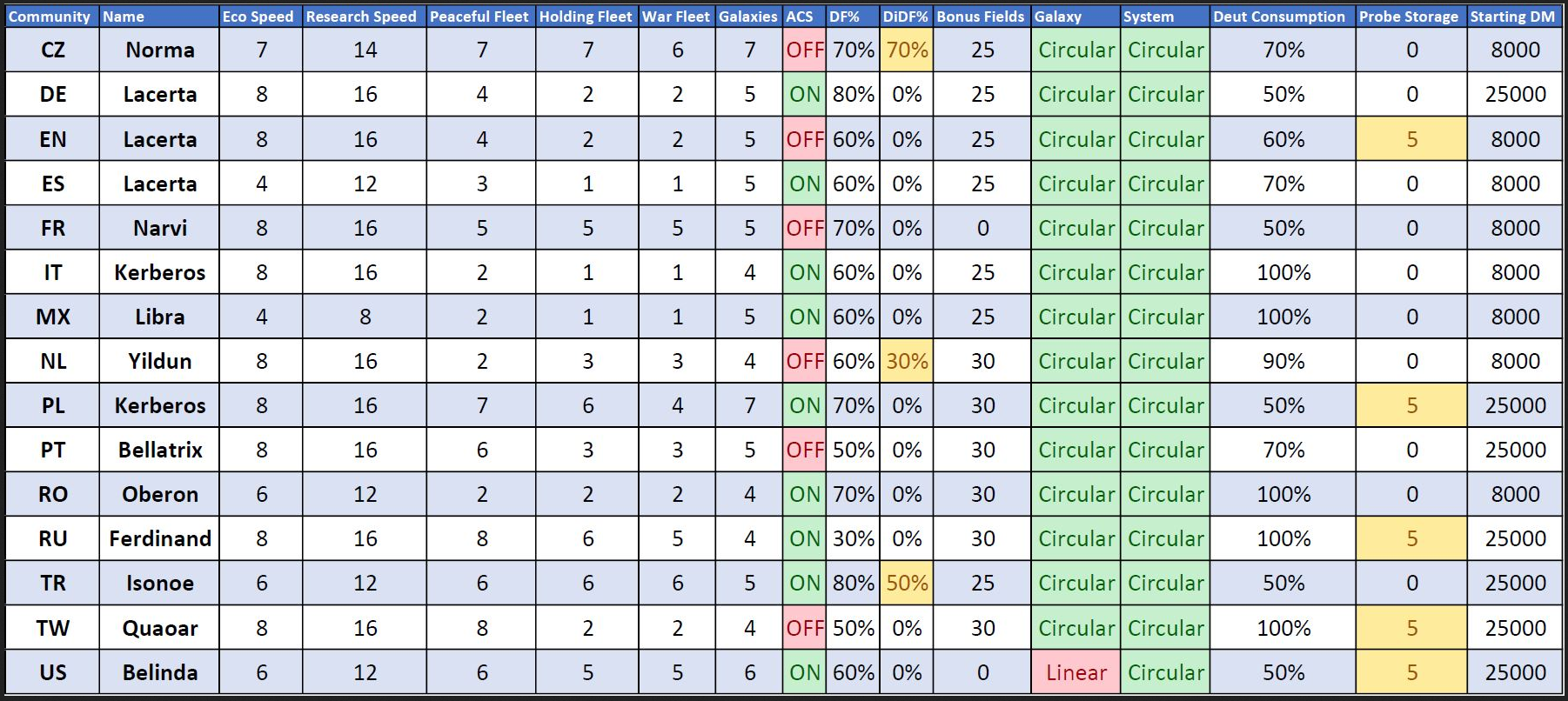Select the Probe Storage column header
This screenshot has width=1568, height=701.
[x=1409, y=17]
